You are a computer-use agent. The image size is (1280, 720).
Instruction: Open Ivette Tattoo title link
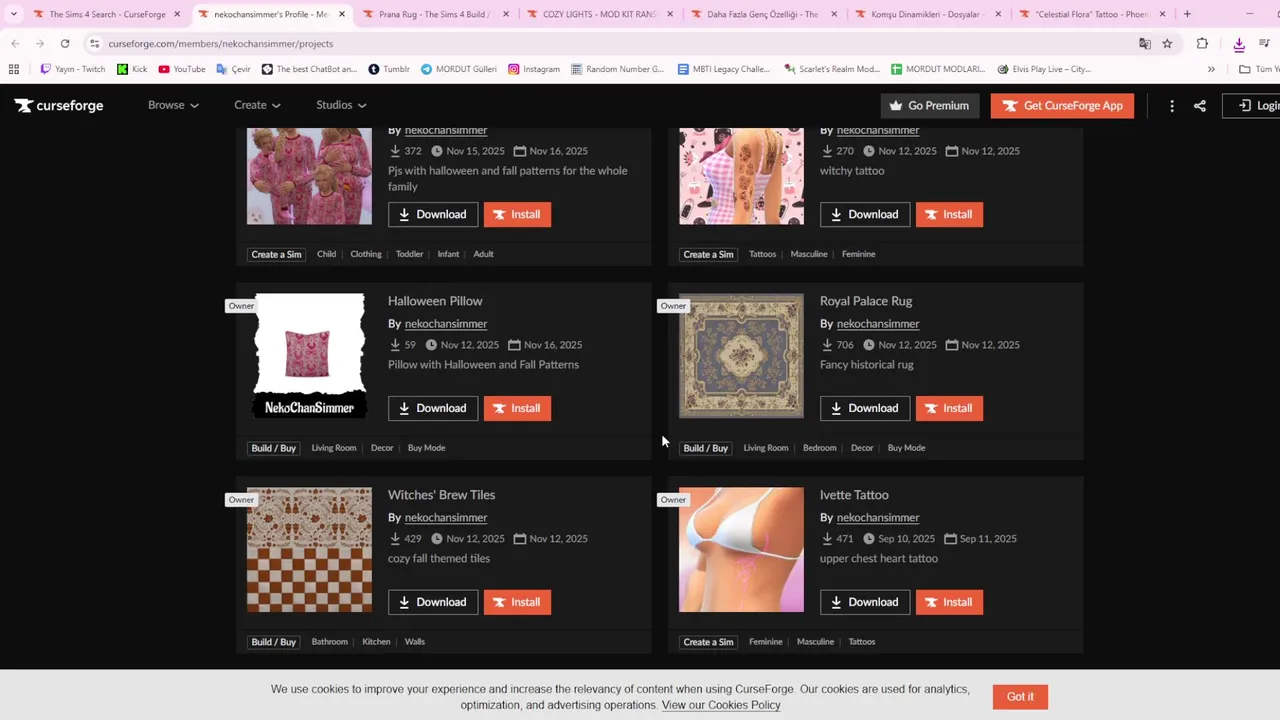(854, 495)
